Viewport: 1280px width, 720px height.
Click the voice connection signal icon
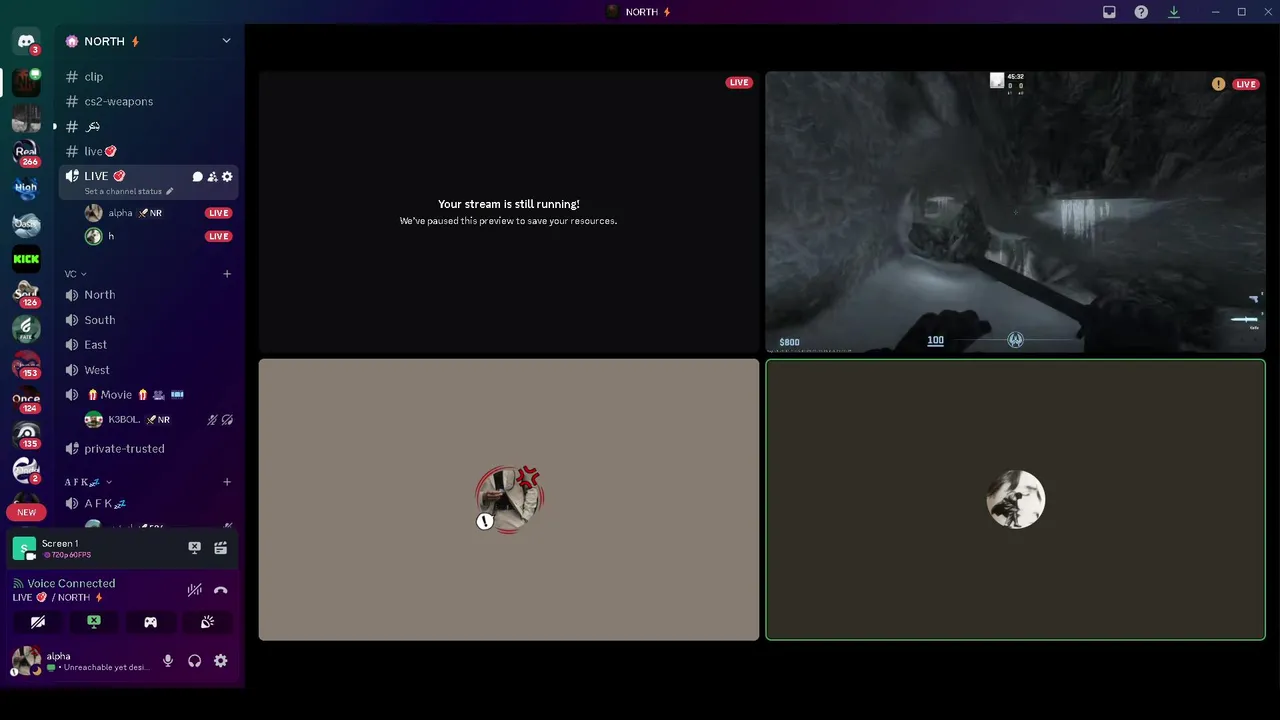pyautogui.click(x=17, y=583)
